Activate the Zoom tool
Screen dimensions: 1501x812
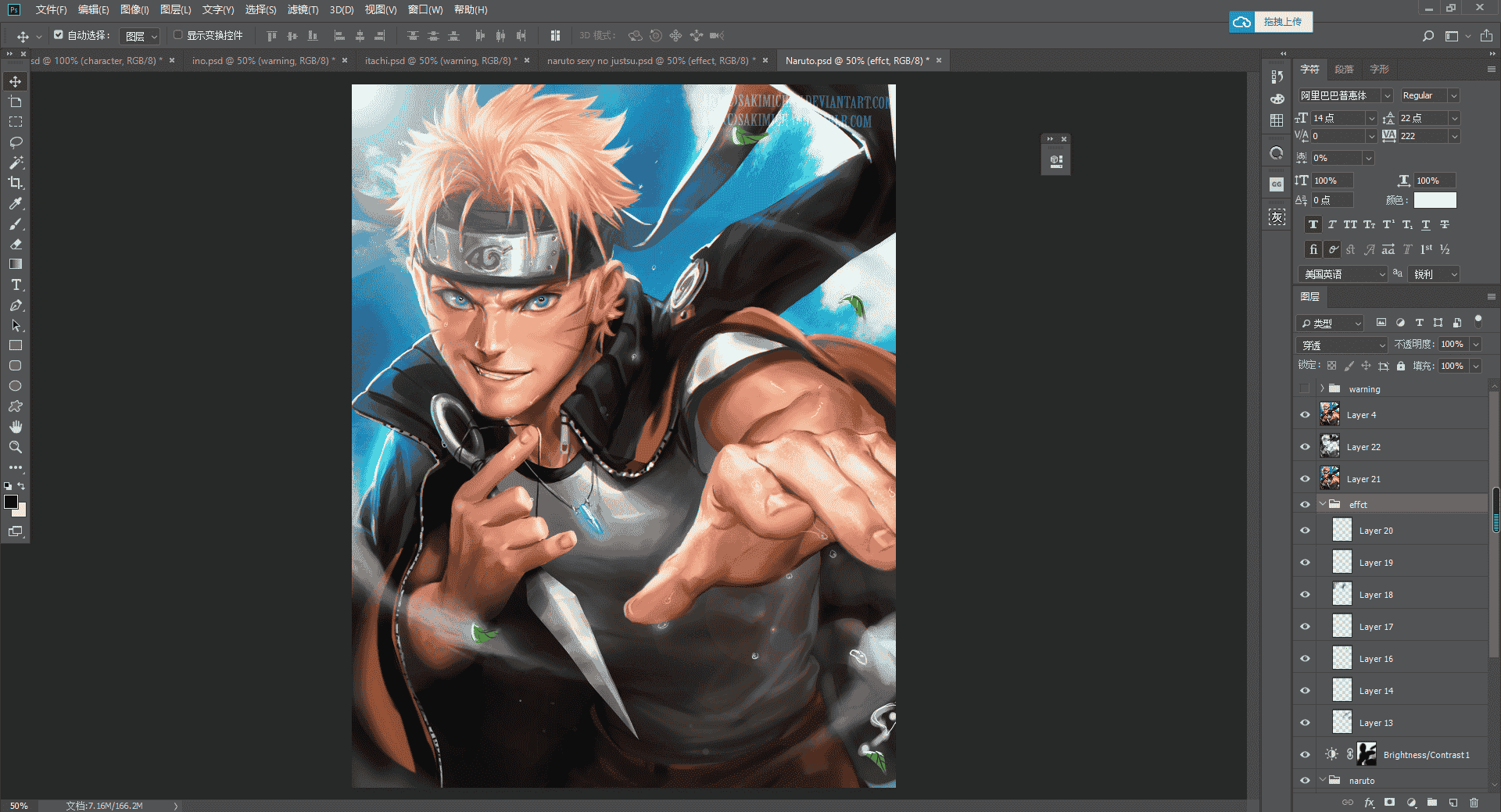(x=16, y=447)
